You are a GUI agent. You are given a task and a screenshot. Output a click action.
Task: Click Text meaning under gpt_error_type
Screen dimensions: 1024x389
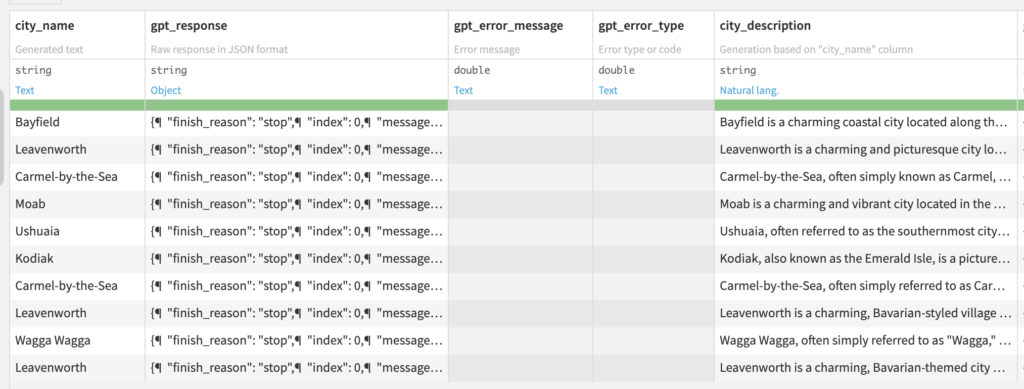[x=608, y=90]
